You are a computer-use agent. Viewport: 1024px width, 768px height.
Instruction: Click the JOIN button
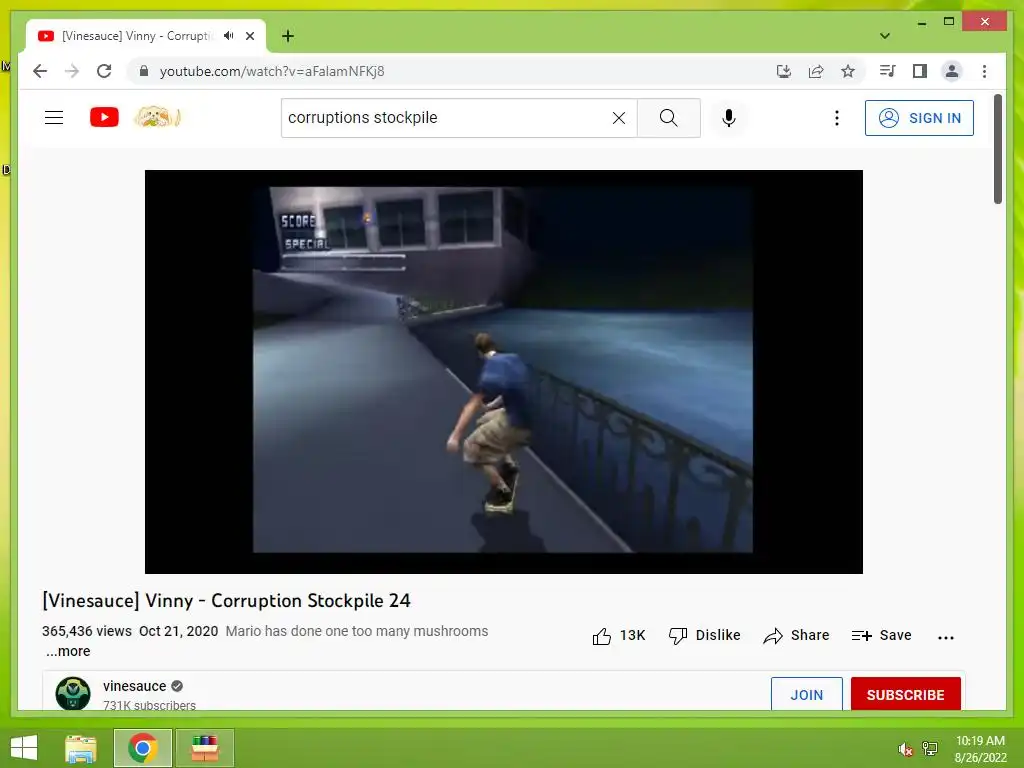[x=807, y=694]
